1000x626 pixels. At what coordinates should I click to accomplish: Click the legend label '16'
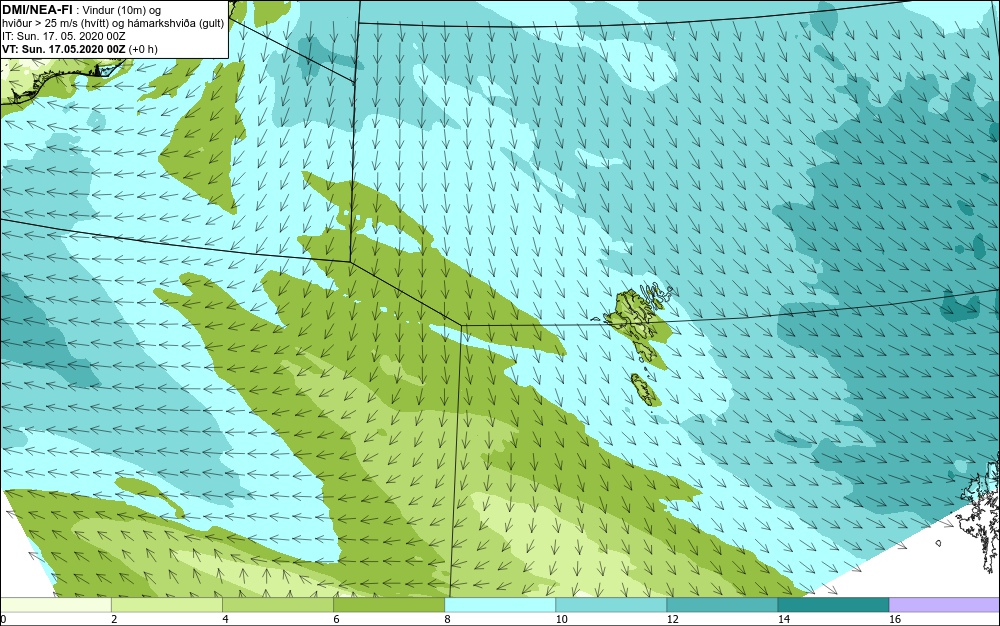pos(895,619)
